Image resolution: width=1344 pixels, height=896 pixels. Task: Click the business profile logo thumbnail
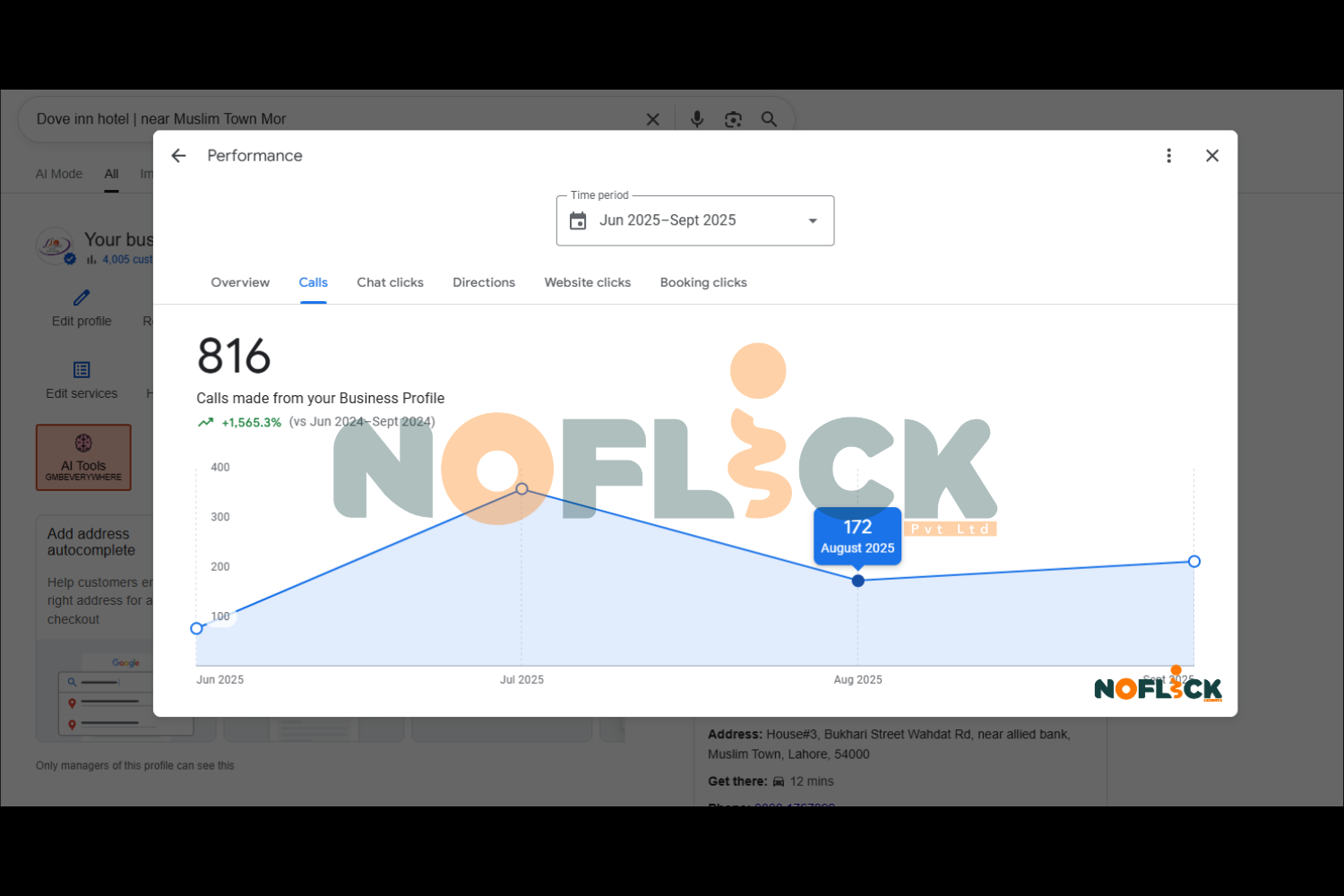click(x=55, y=246)
